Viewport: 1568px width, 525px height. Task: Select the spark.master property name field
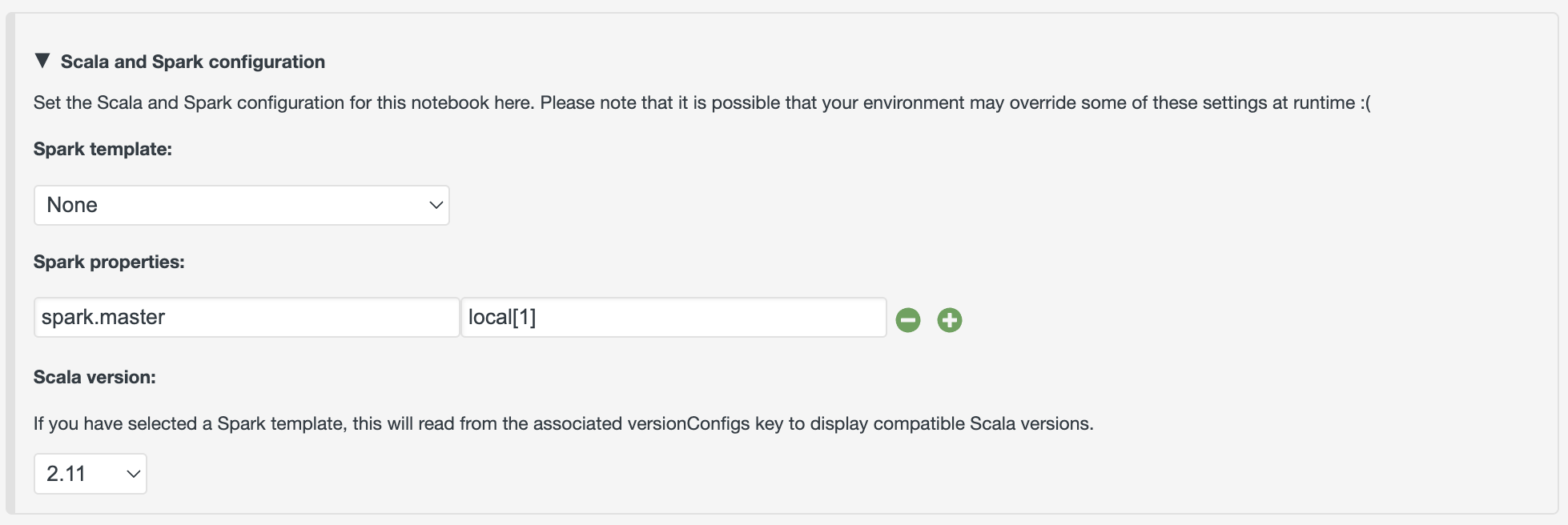246,317
